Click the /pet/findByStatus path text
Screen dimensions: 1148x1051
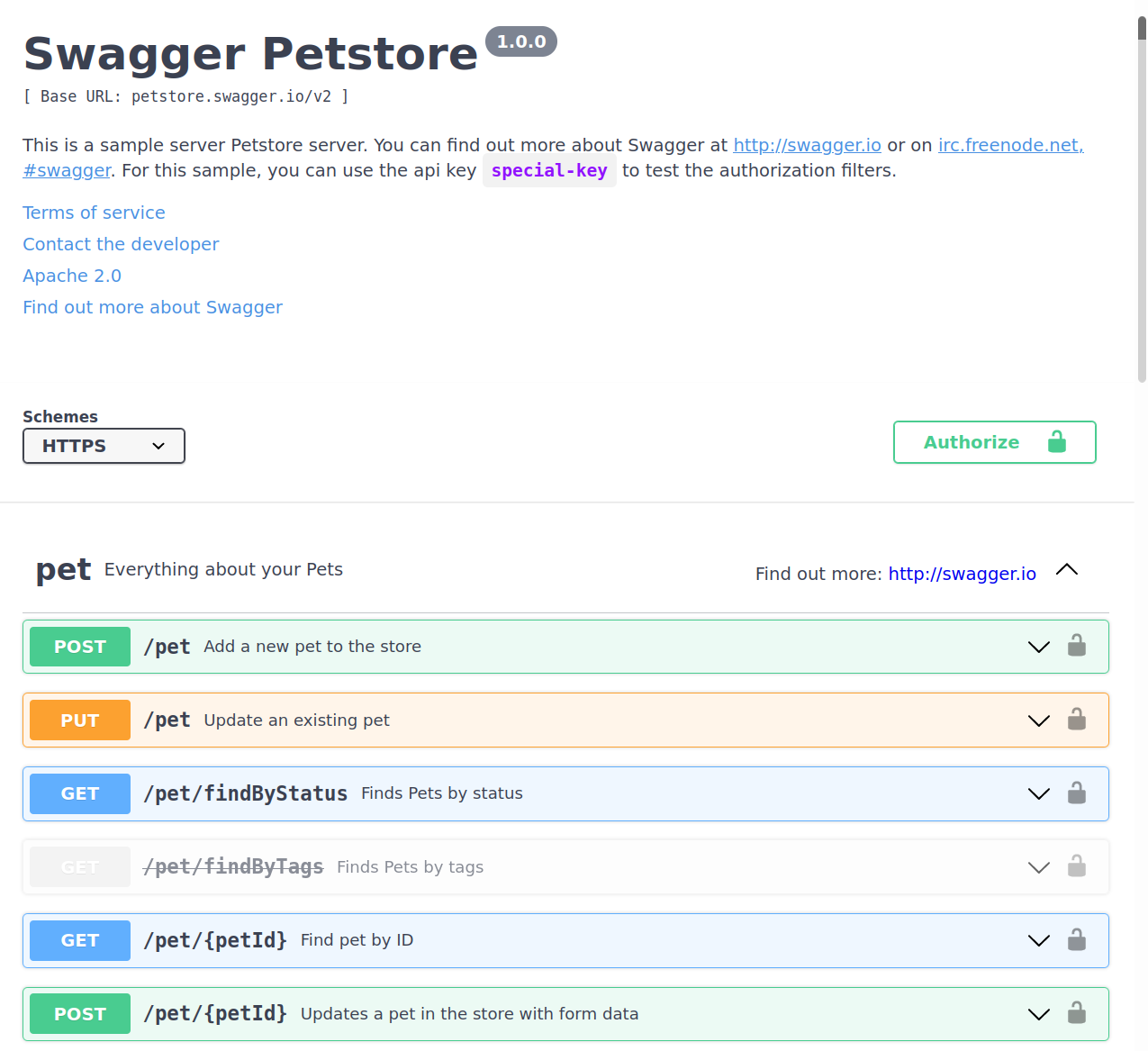point(246,793)
